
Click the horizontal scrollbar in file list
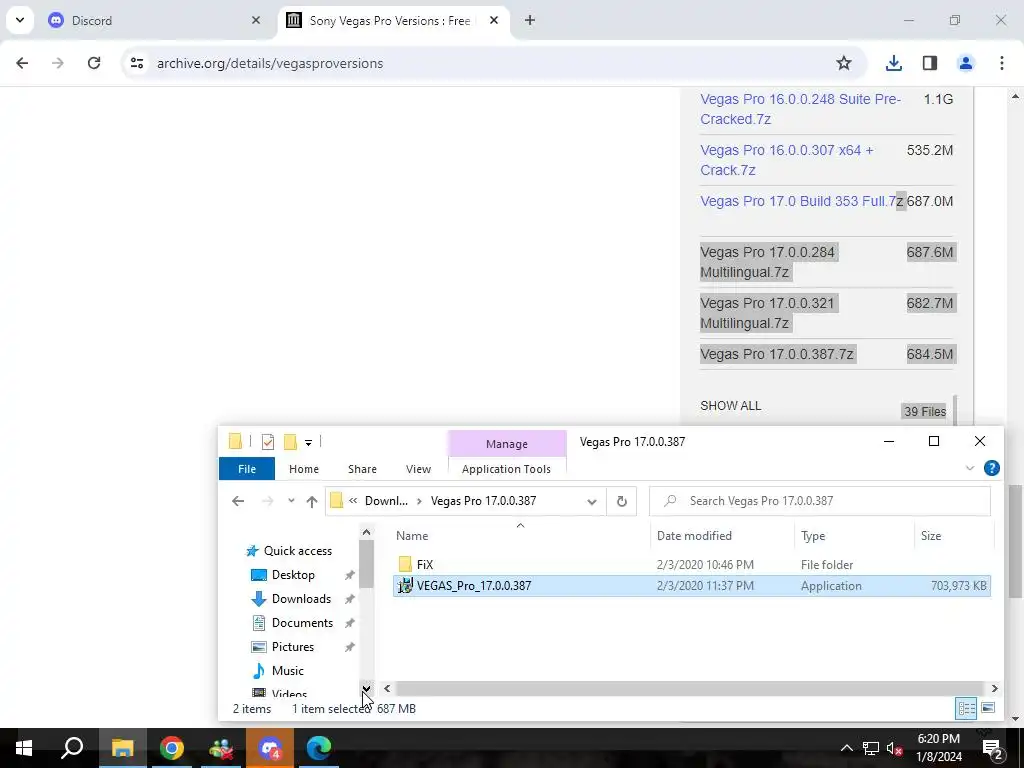690,688
